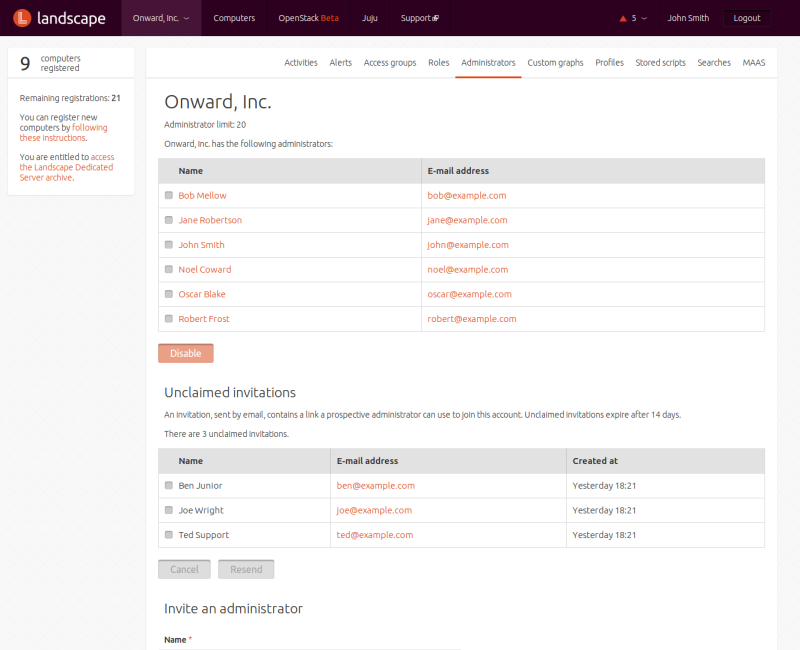Switch to the Access groups tab

390,63
